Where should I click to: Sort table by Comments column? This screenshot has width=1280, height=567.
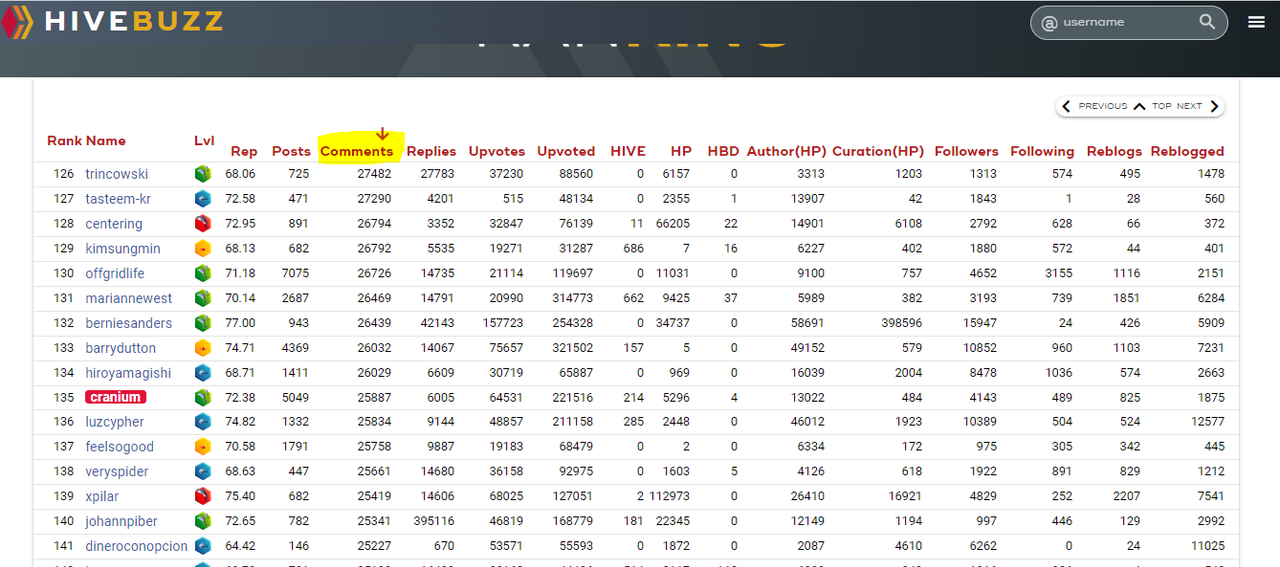click(357, 151)
